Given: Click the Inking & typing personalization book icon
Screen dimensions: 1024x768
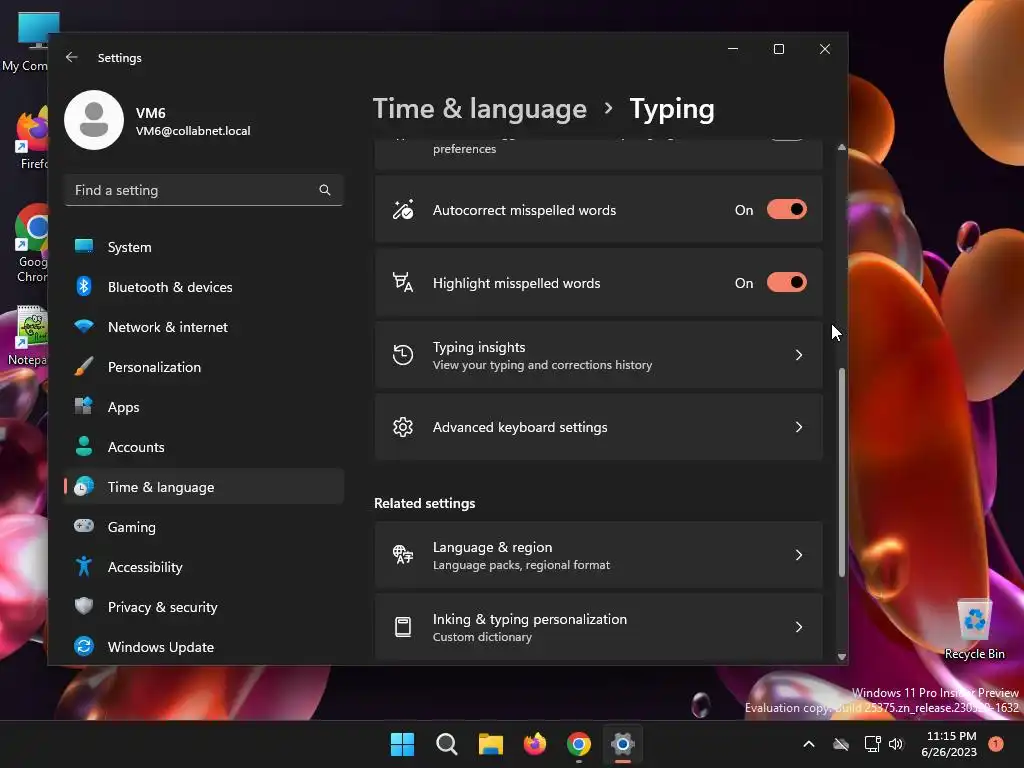Looking at the screenshot, I should [403, 627].
